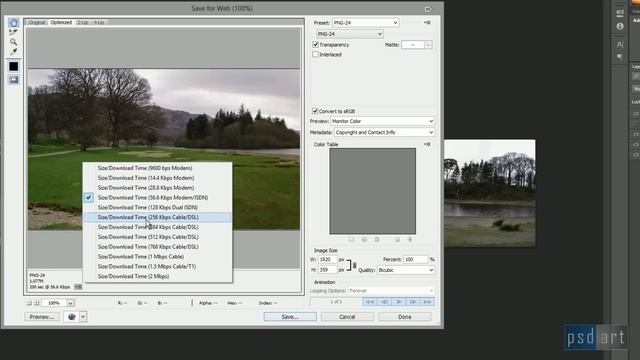Screen dimensions: 640x360
Task: Switch to the Optimized tab
Action: coord(61,22)
